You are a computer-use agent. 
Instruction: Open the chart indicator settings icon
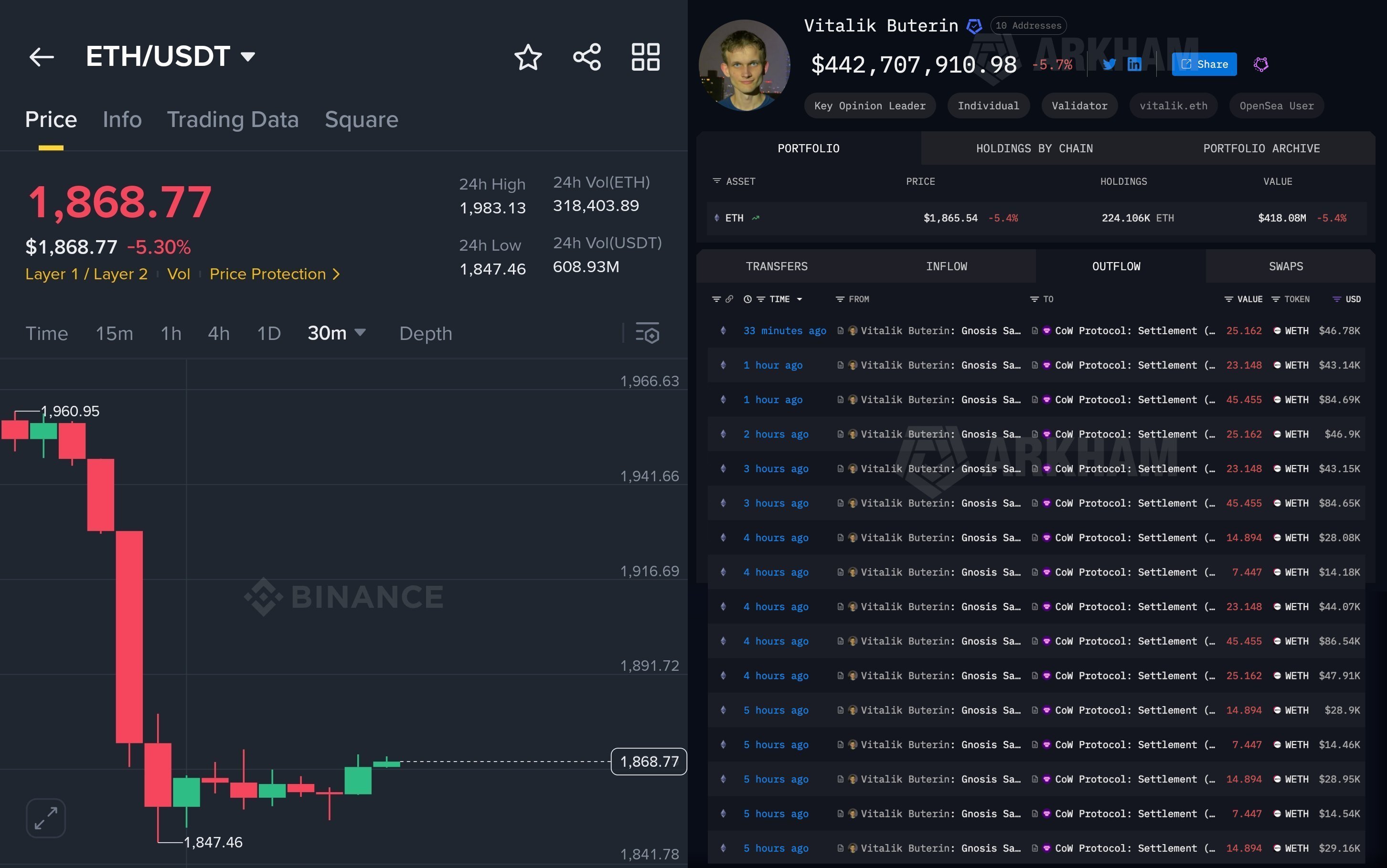[647, 333]
